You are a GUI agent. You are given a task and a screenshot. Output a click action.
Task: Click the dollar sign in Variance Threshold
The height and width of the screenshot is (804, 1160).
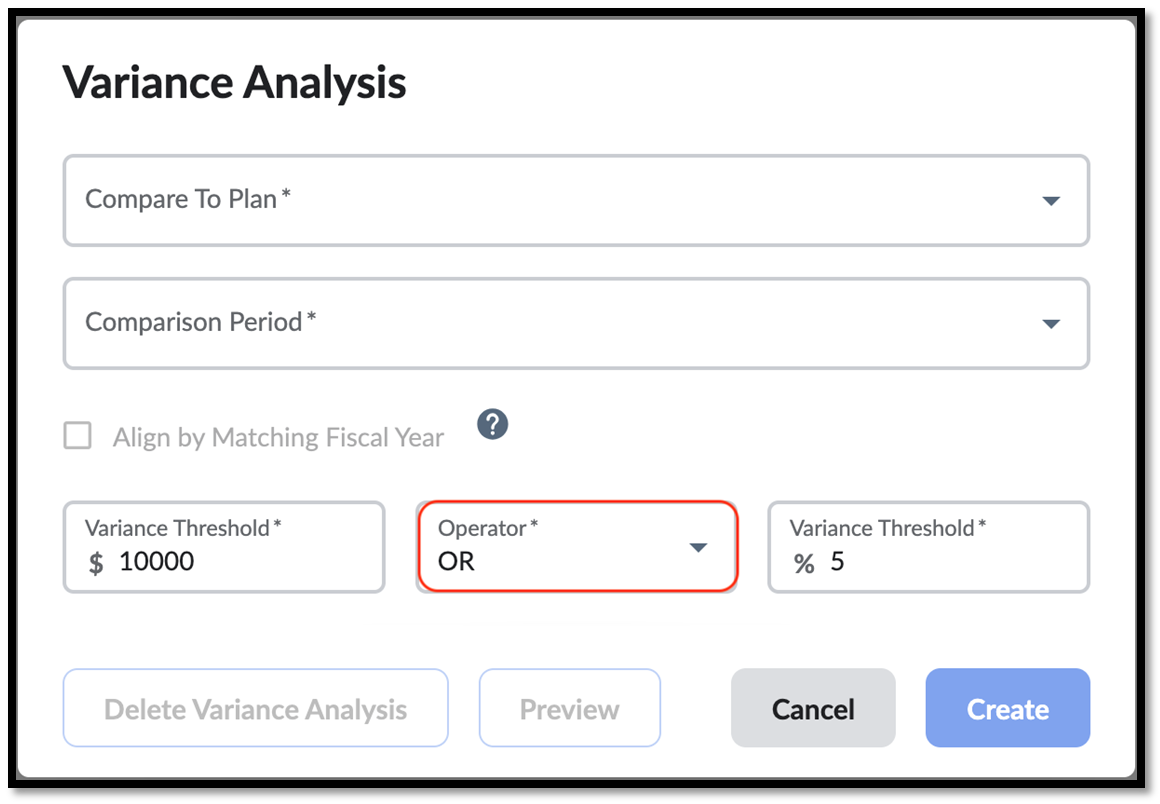[x=95, y=563]
